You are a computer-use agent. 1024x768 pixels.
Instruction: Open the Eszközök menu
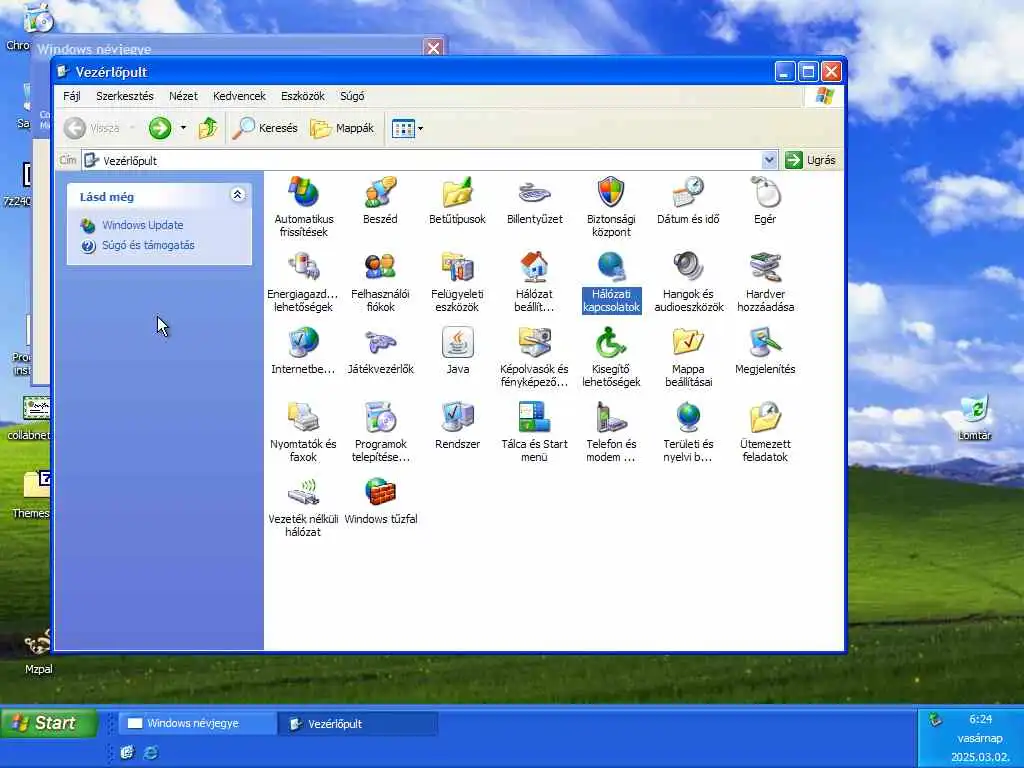(x=302, y=96)
